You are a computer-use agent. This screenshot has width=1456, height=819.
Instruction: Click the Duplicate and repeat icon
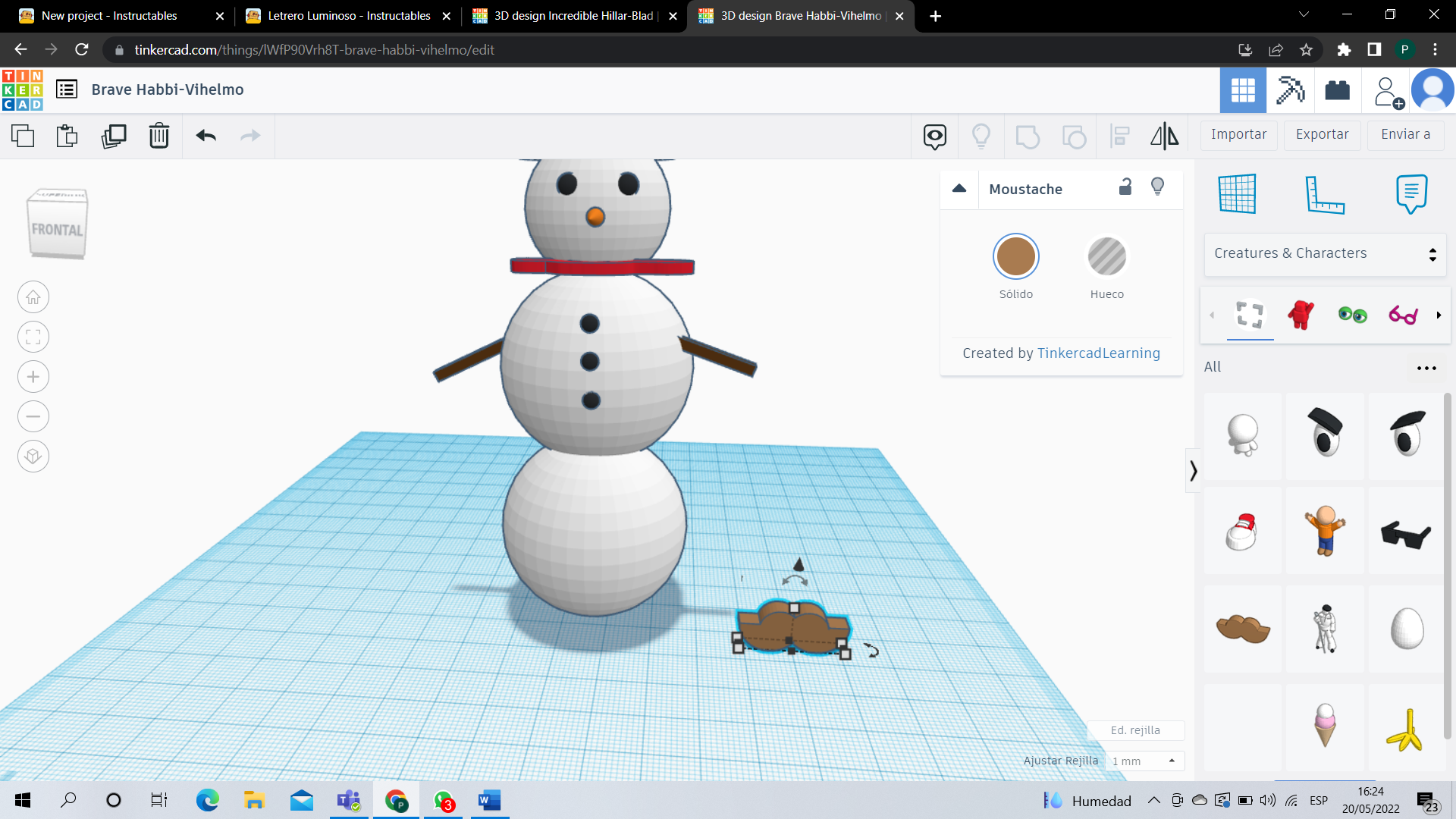click(114, 136)
